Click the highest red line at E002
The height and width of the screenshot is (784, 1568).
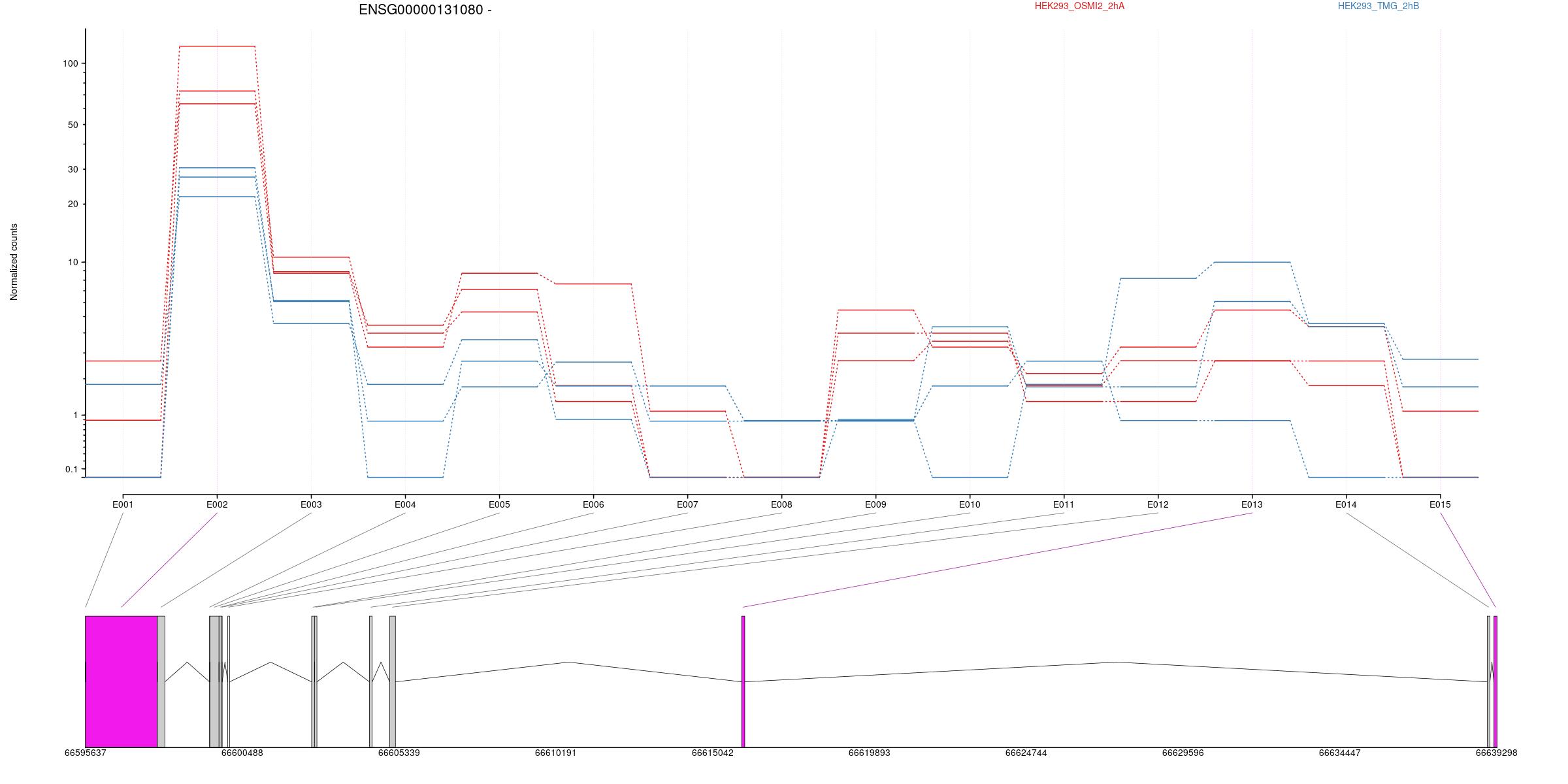tap(217, 46)
